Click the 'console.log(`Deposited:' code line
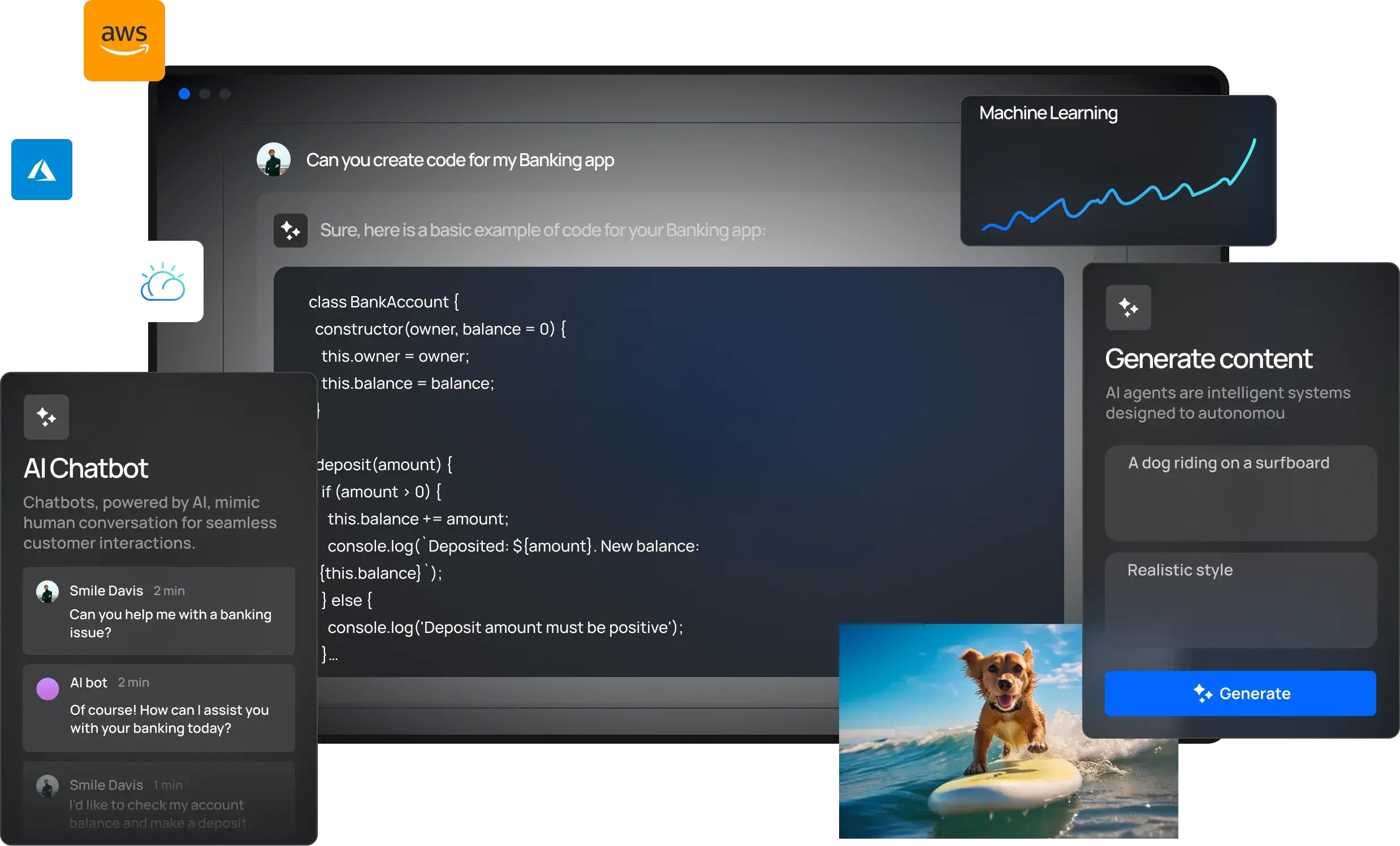1400x846 pixels. (x=513, y=546)
